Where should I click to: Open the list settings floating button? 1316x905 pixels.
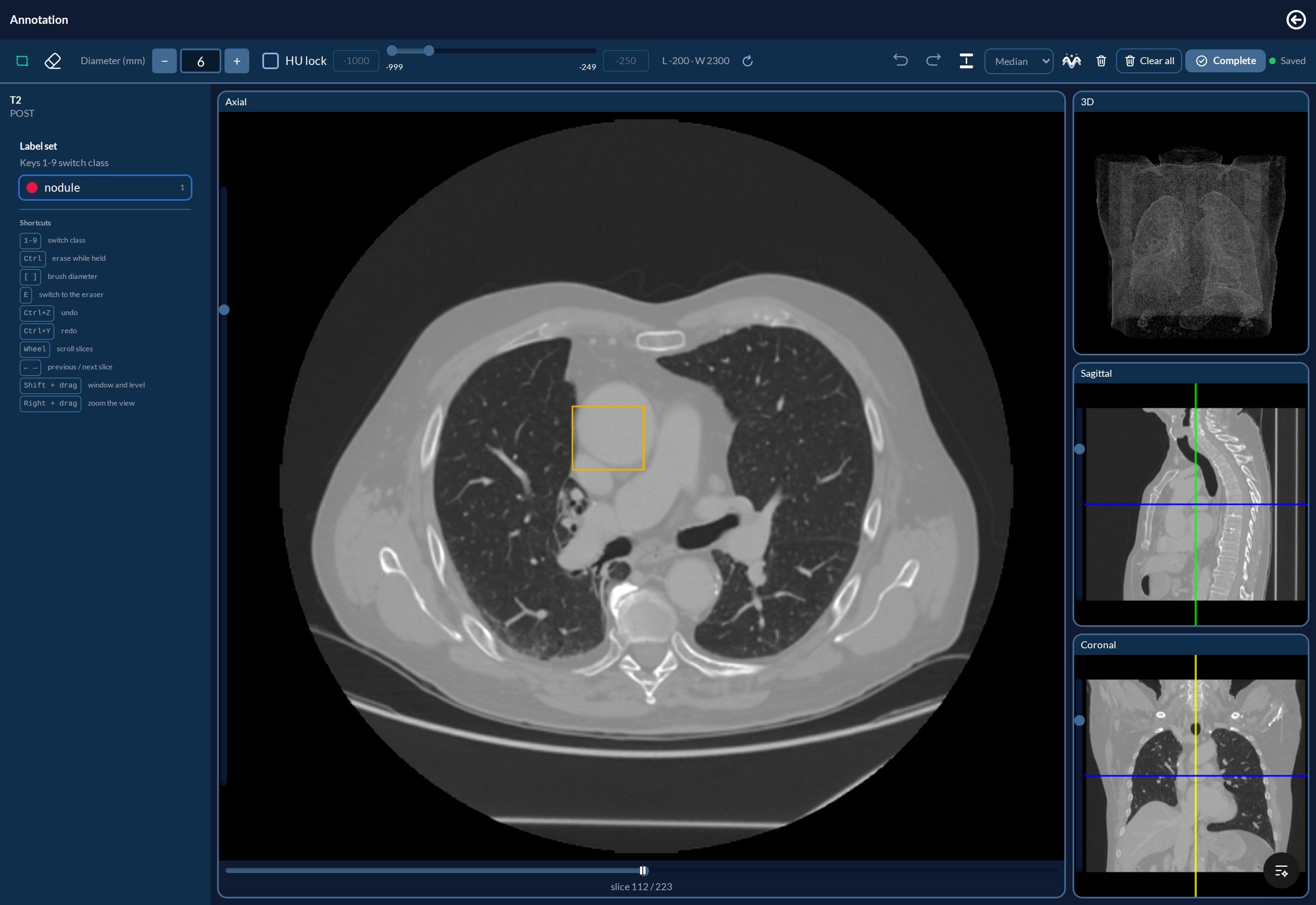tap(1281, 871)
